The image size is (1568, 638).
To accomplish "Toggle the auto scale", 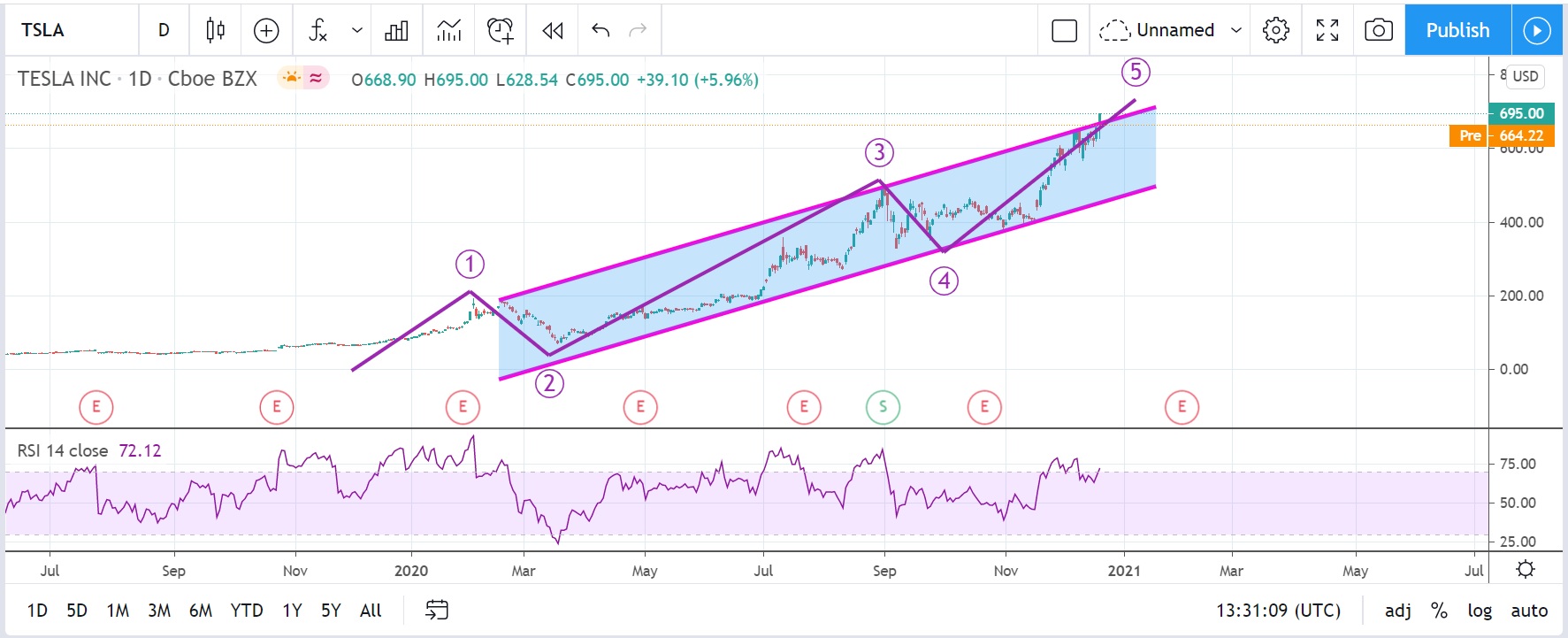I will point(1529,611).
